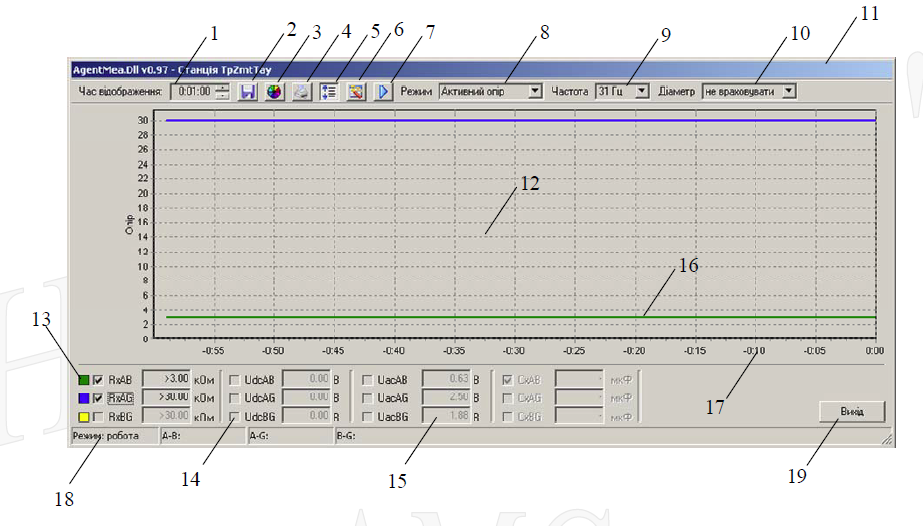Viewport: 923px width, 526px height.
Task: Click the blue RxAG line on the chart
Action: [x=520, y=120]
